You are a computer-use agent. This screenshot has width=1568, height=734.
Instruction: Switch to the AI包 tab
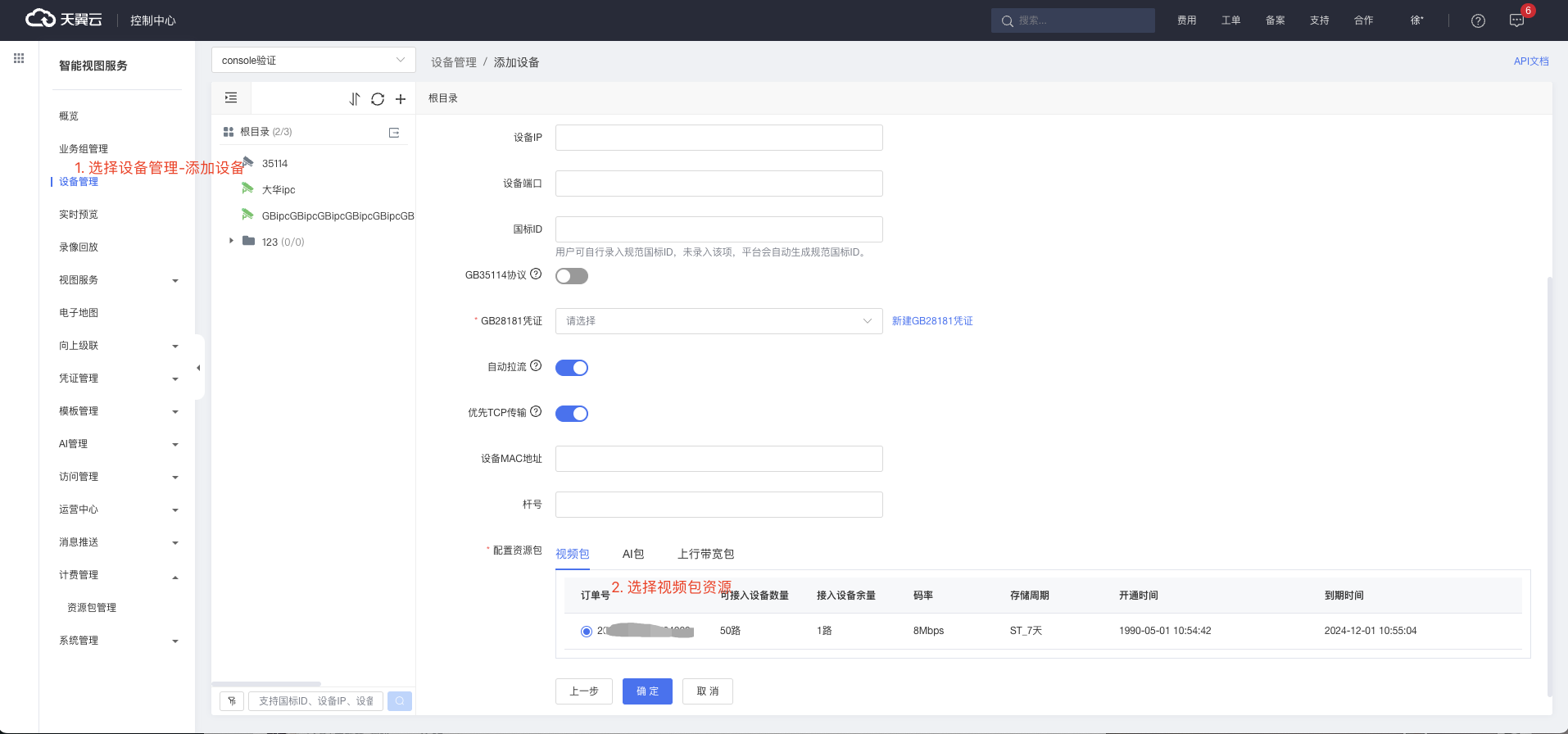pos(632,555)
